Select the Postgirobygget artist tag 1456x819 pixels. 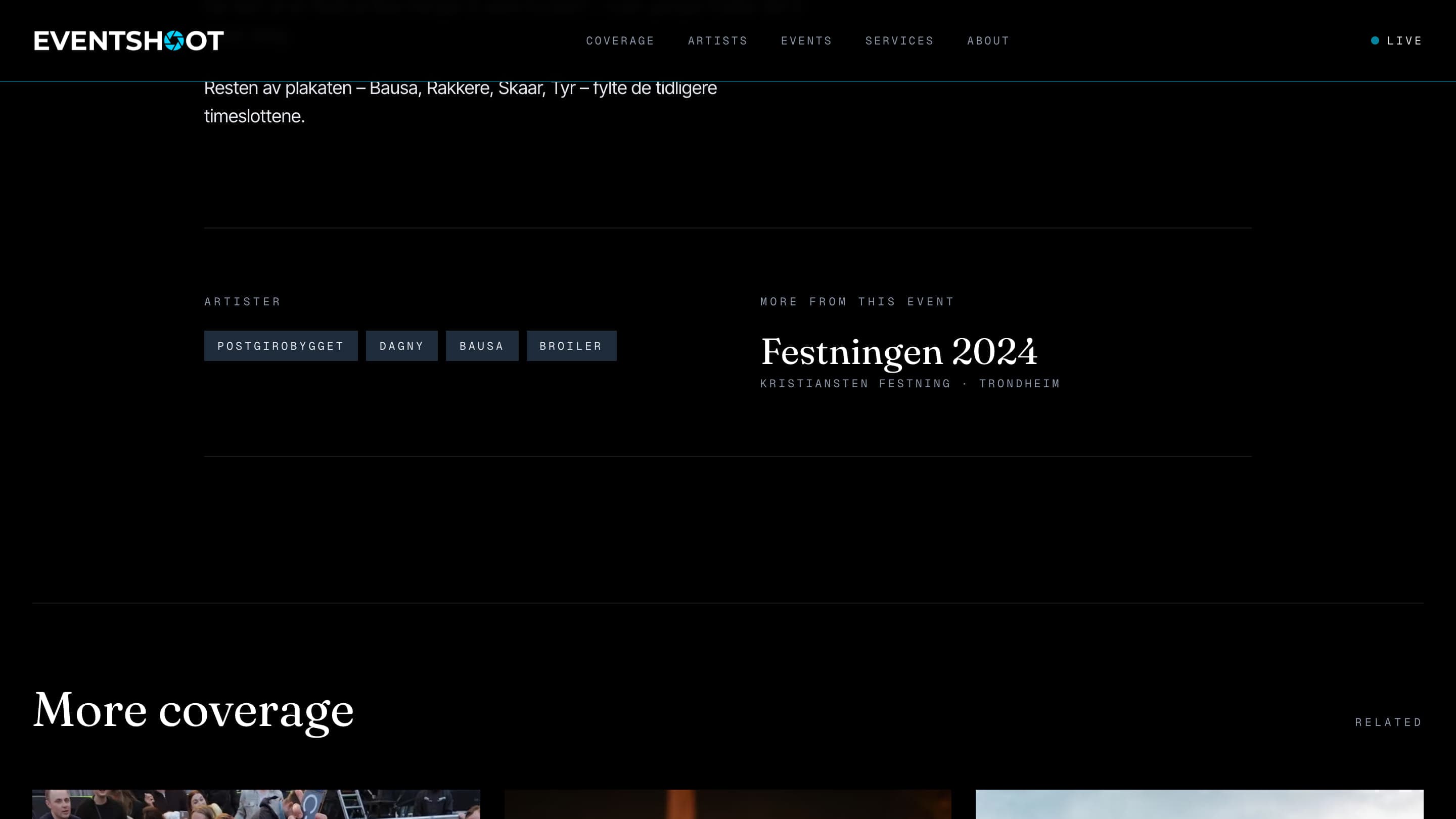(x=281, y=346)
